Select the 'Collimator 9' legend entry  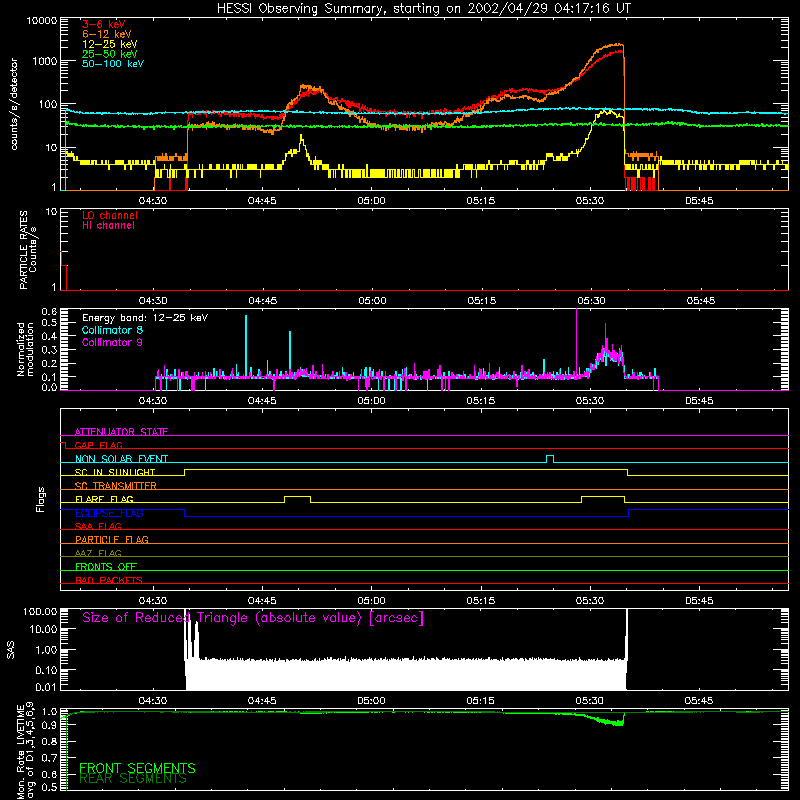[x=112, y=342]
